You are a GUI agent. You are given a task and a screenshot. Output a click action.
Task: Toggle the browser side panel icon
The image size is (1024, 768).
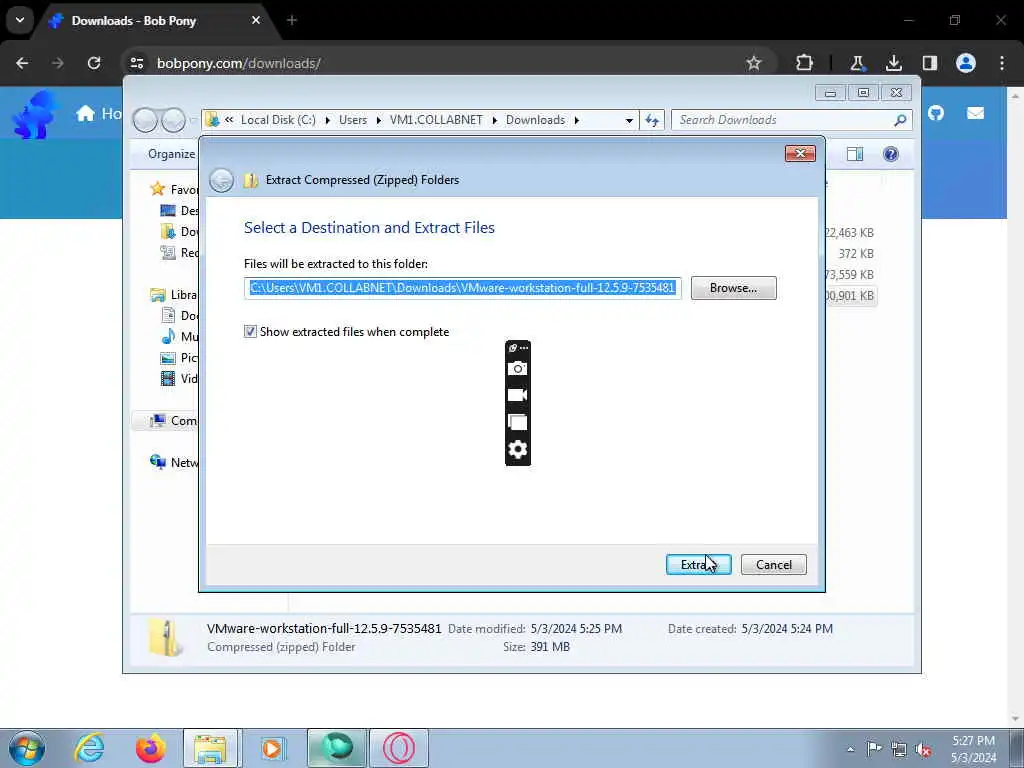click(929, 63)
